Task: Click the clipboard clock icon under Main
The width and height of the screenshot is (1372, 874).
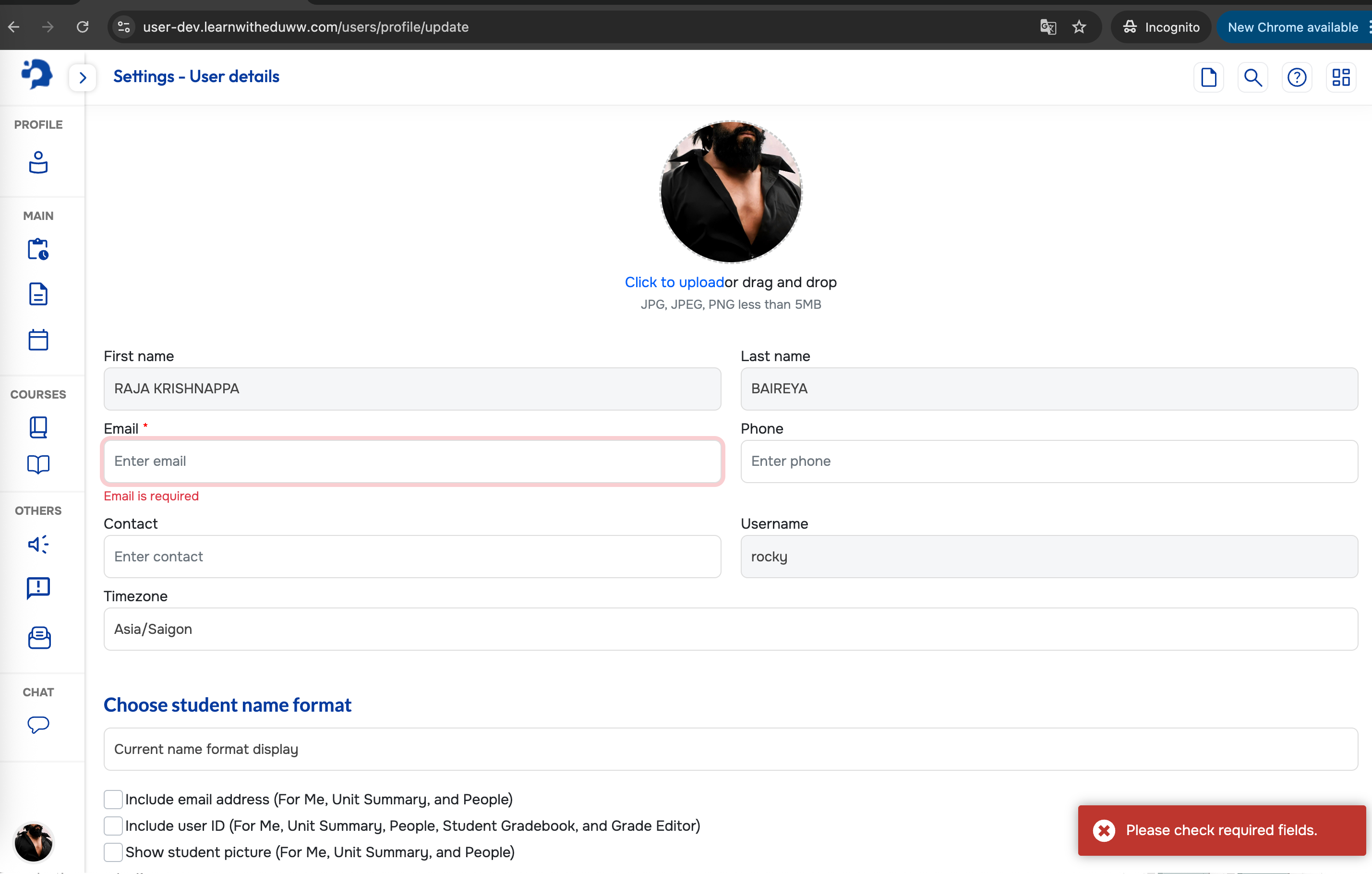Action: point(38,249)
